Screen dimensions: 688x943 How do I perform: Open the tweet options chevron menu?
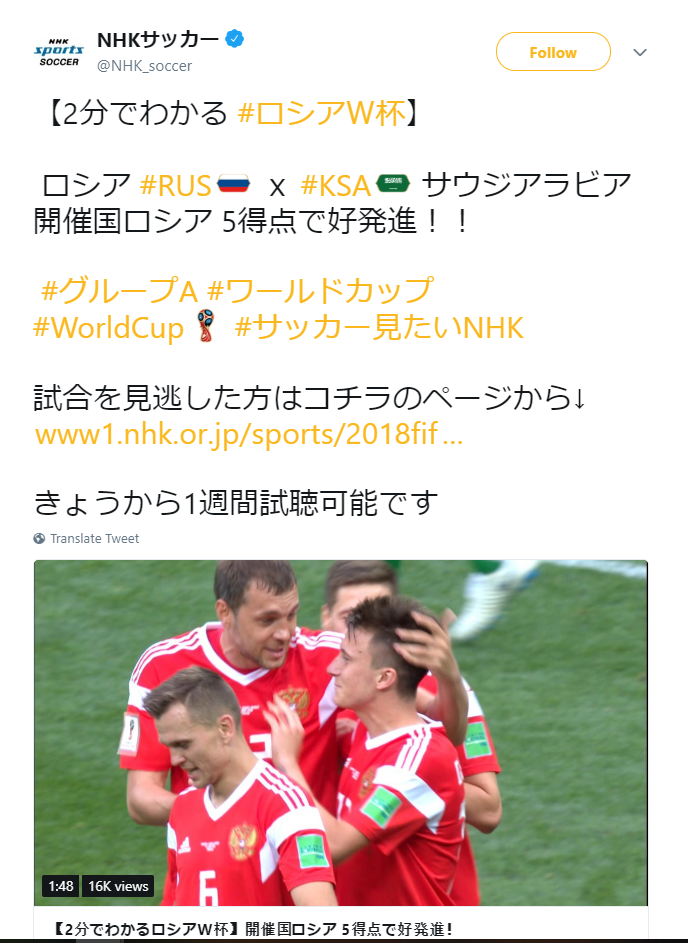(x=640, y=52)
